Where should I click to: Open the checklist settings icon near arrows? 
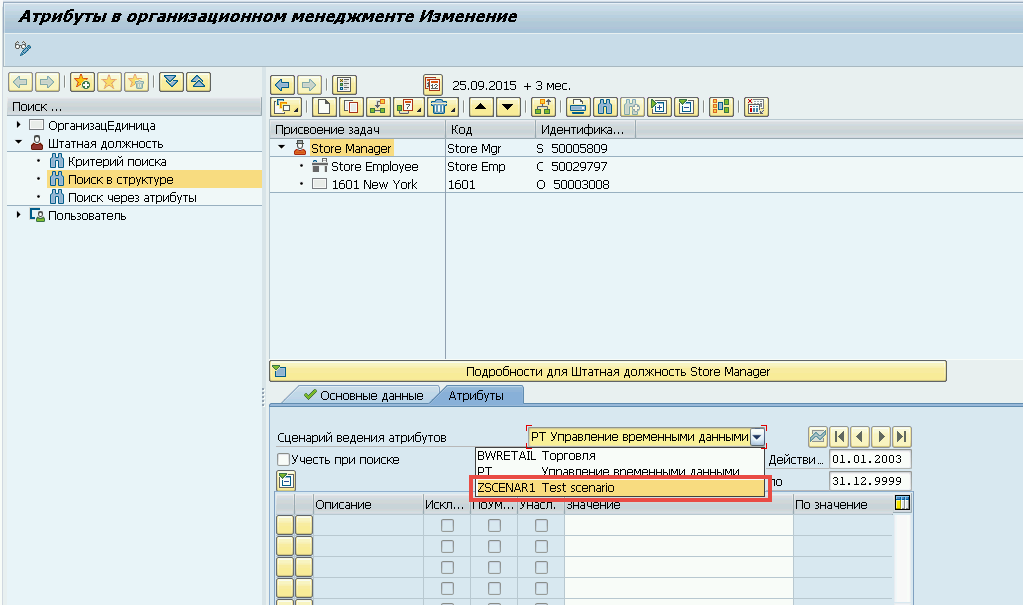point(344,85)
